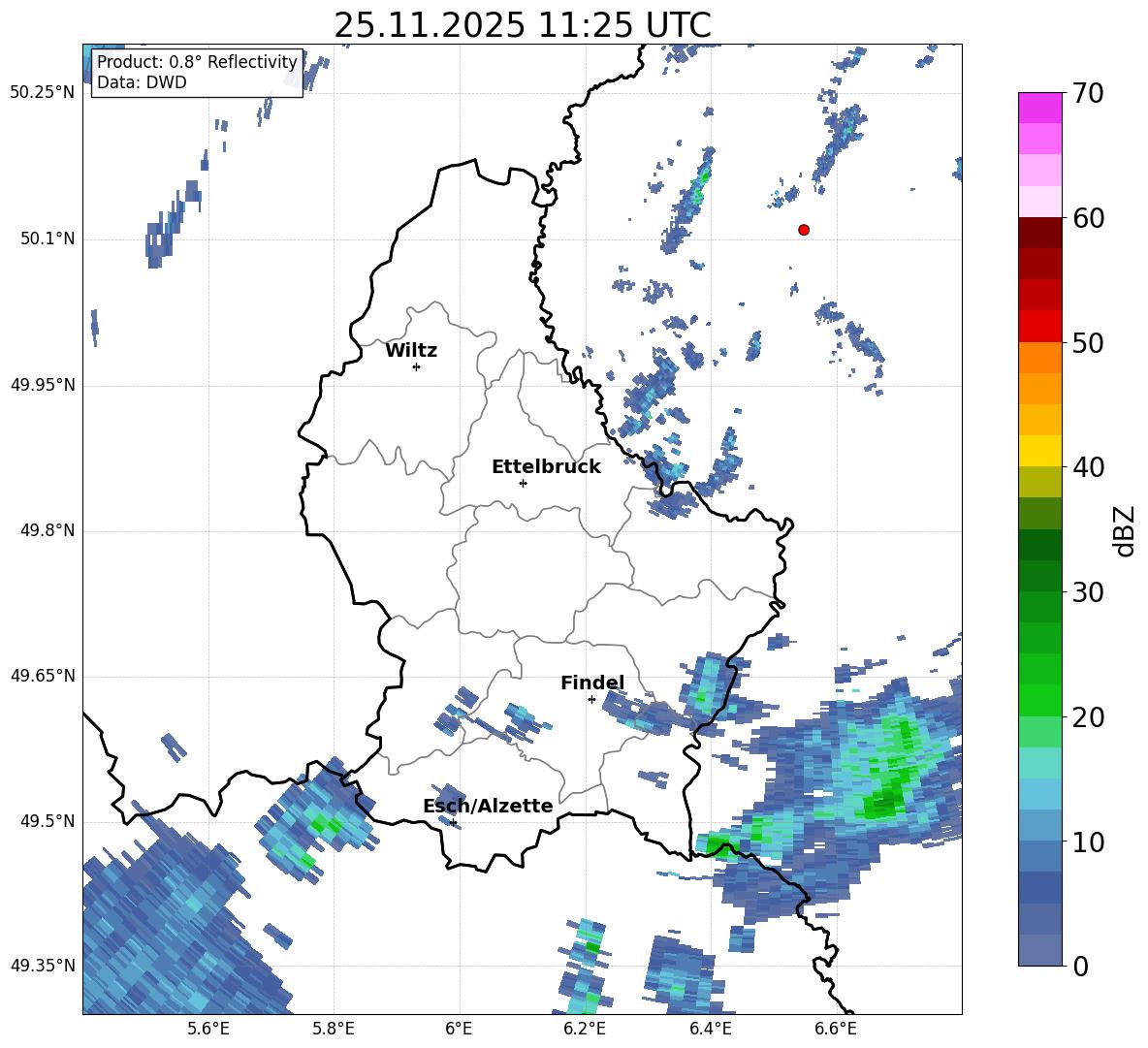Image resolution: width=1148 pixels, height=1048 pixels.
Task: Click the 6.2°E longitude label
Action: (585, 1029)
